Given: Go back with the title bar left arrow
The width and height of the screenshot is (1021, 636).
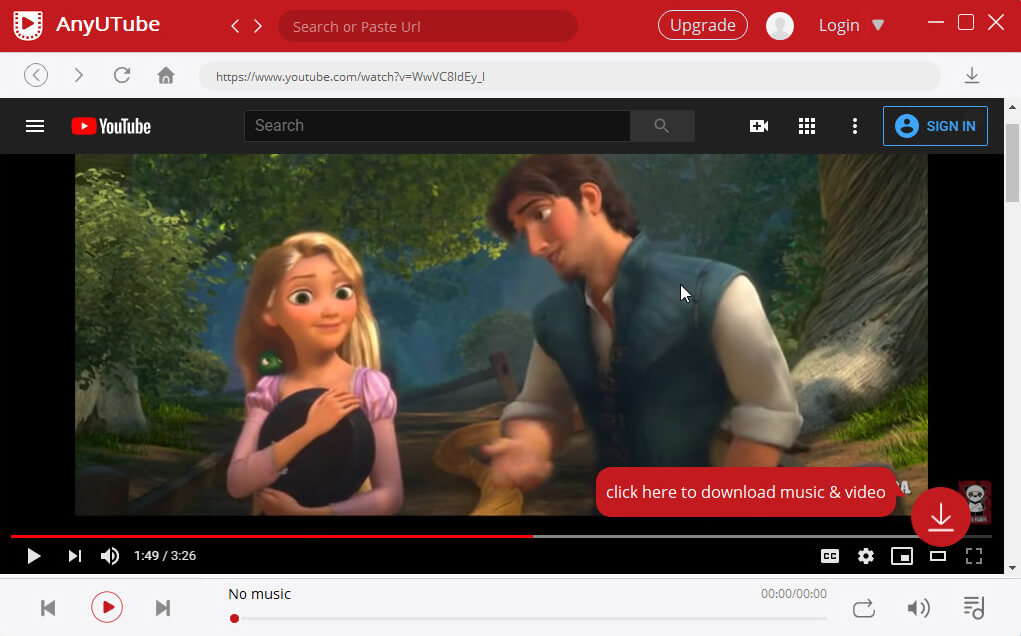Looking at the screenshot, I should [235, 26].
